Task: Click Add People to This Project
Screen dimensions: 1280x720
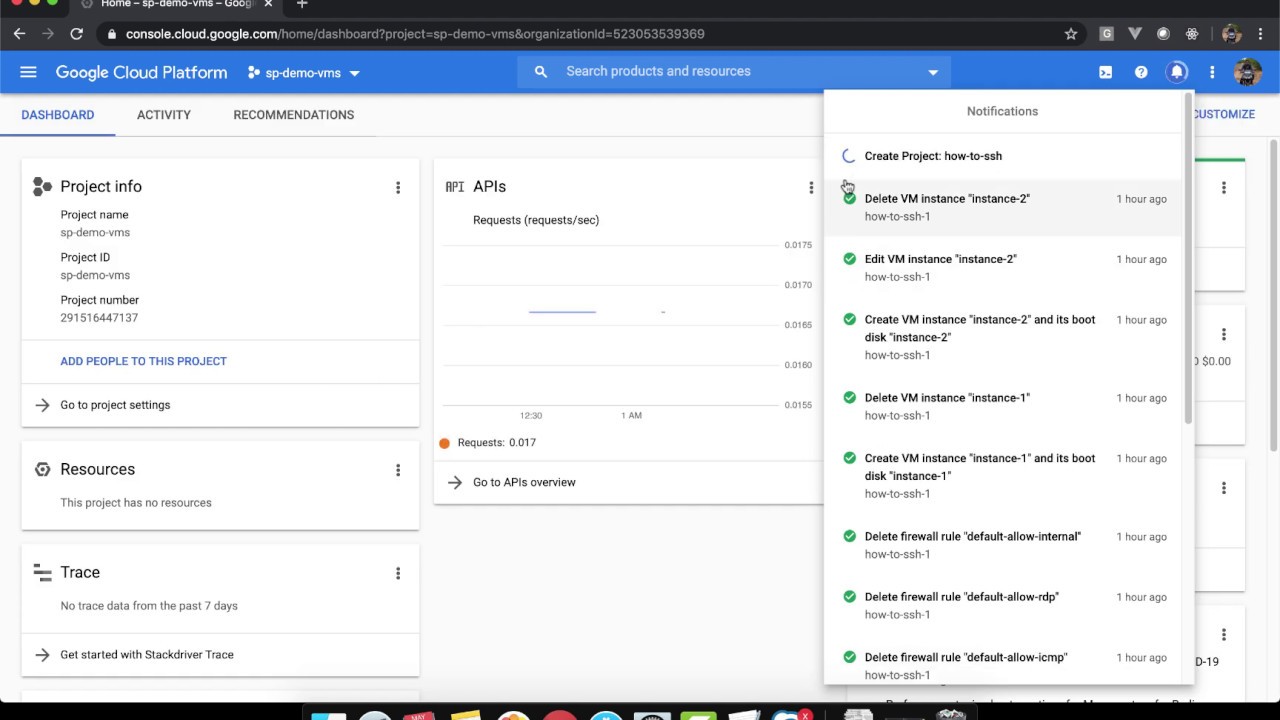Action: (143, 361)
